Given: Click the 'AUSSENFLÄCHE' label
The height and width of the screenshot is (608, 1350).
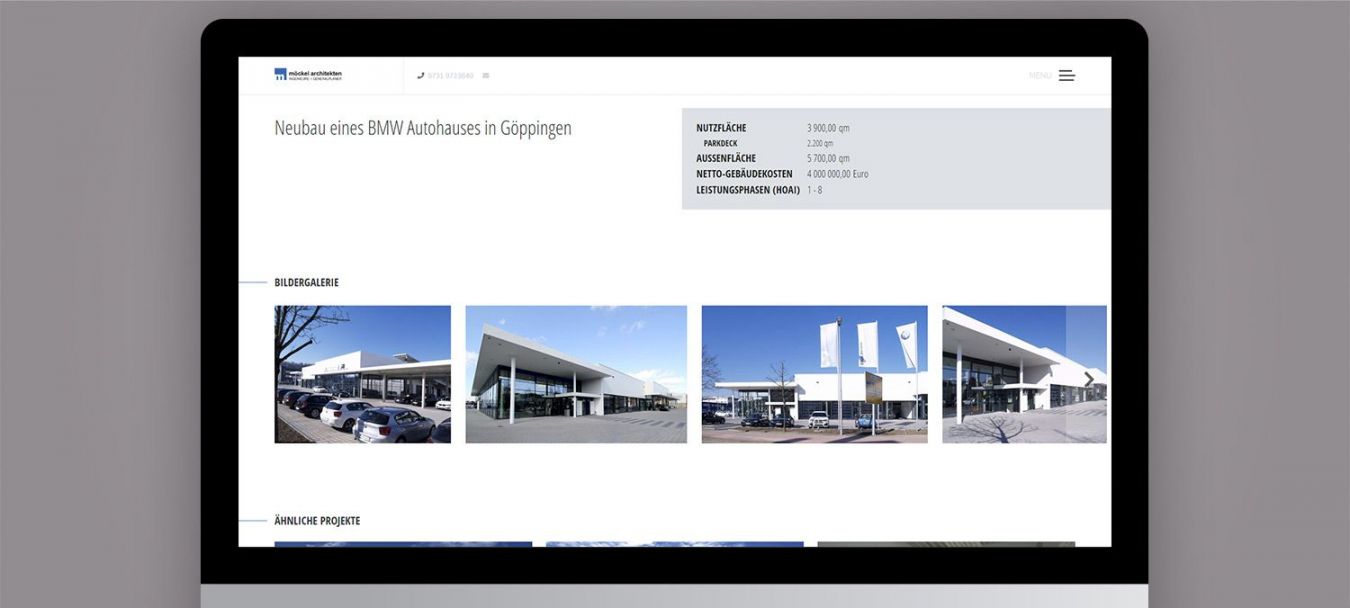Looking at the screenshot, I should click(726, 158).
